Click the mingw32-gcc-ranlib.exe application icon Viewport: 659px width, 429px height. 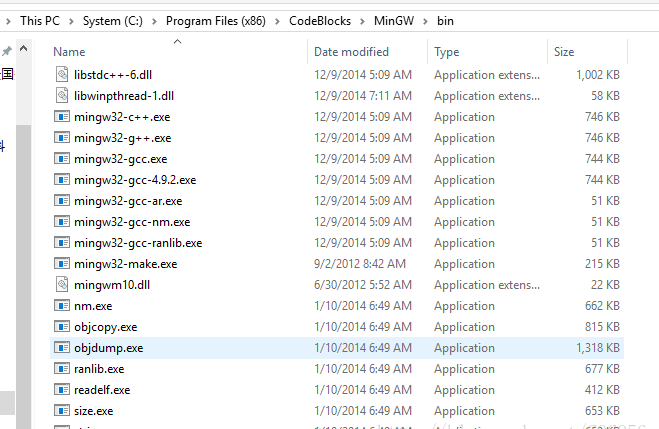point(62,242)
